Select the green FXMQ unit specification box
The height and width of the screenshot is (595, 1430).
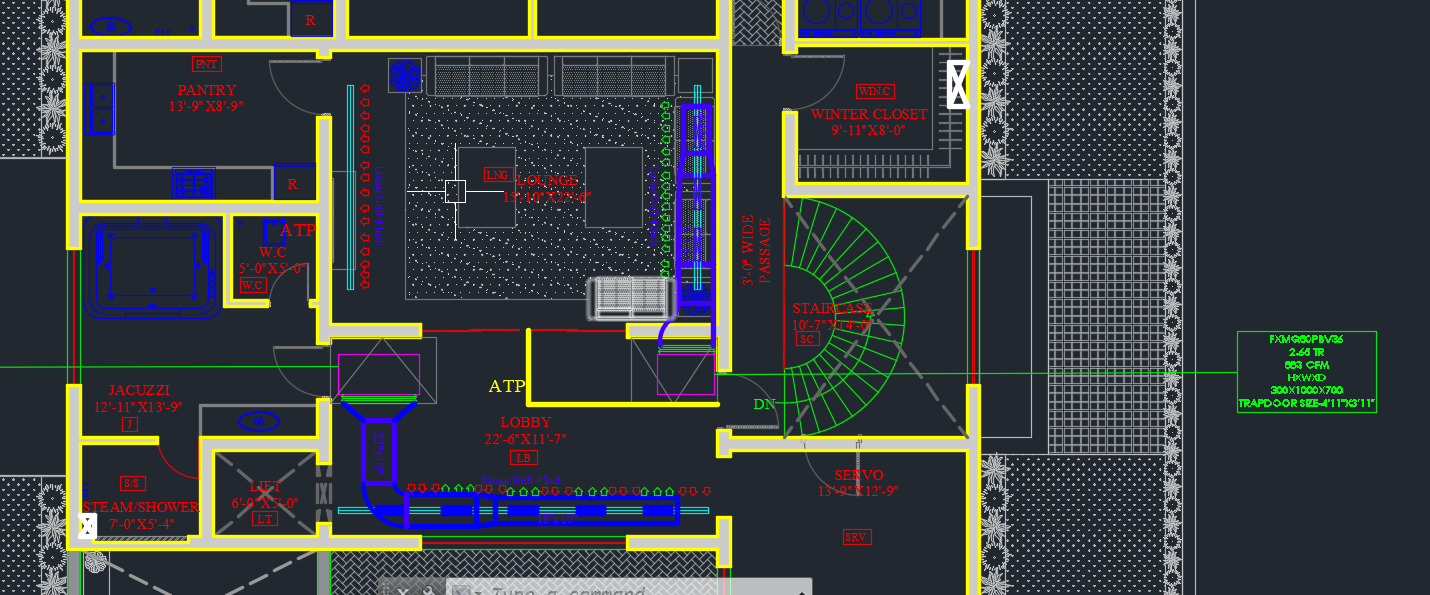[x=1307, y=373]
